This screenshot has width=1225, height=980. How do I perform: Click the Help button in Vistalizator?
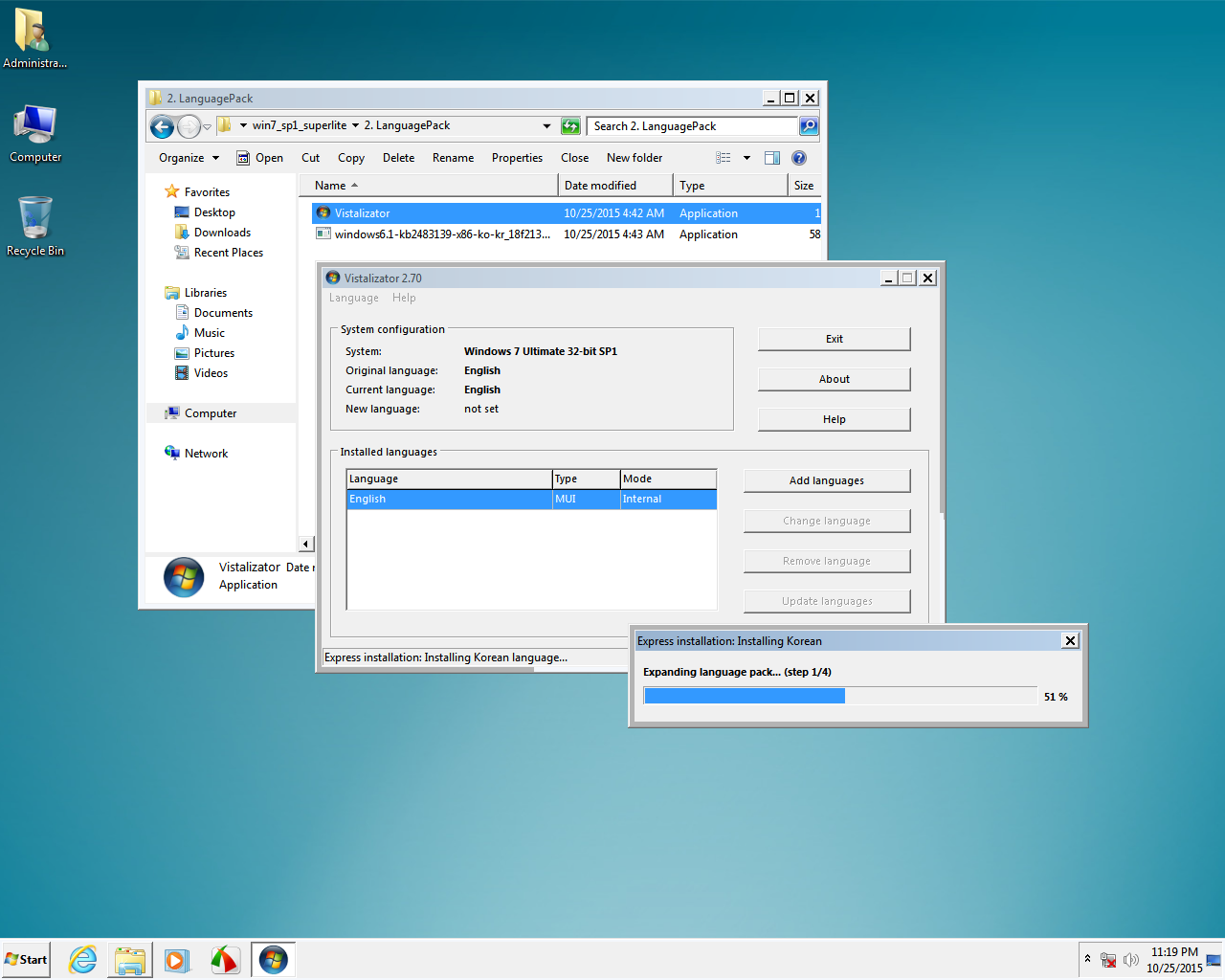click(x=835, y=419)
